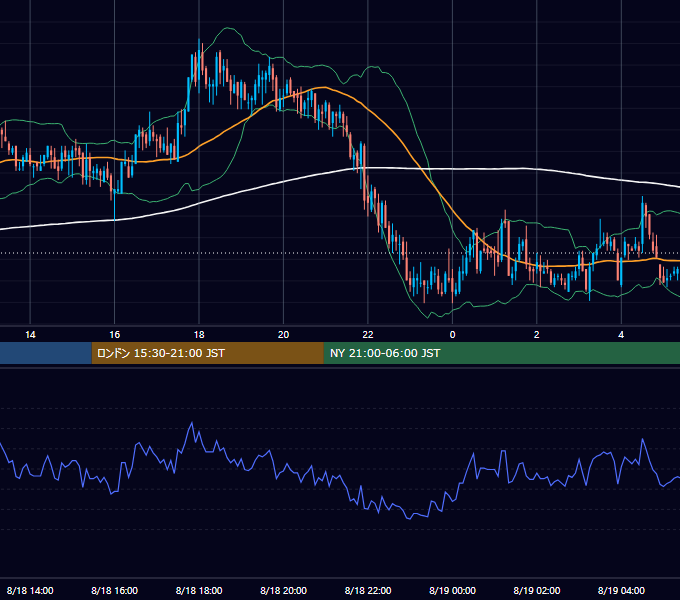
Task: Click the blue session bar before ロンドン
Action: (x=46, y=353)
